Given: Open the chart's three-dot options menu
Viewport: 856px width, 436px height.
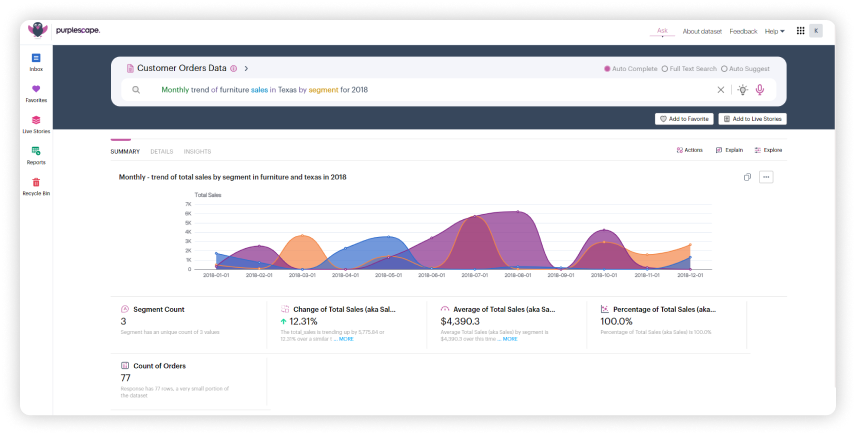Looking at the screenshot, I should tap(766, 177).
